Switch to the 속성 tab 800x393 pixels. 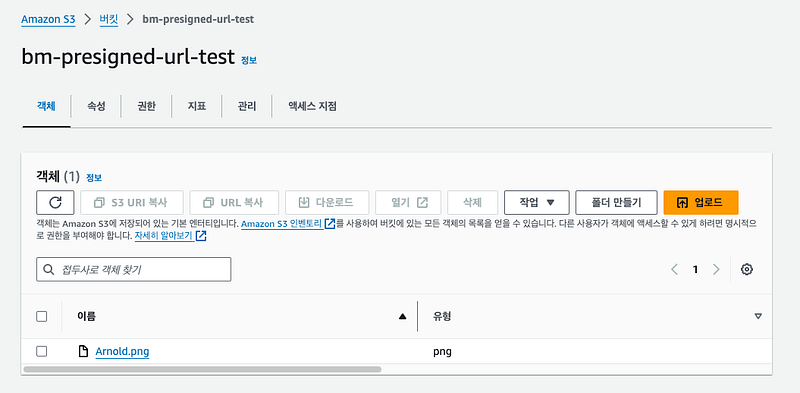(96, 106)
